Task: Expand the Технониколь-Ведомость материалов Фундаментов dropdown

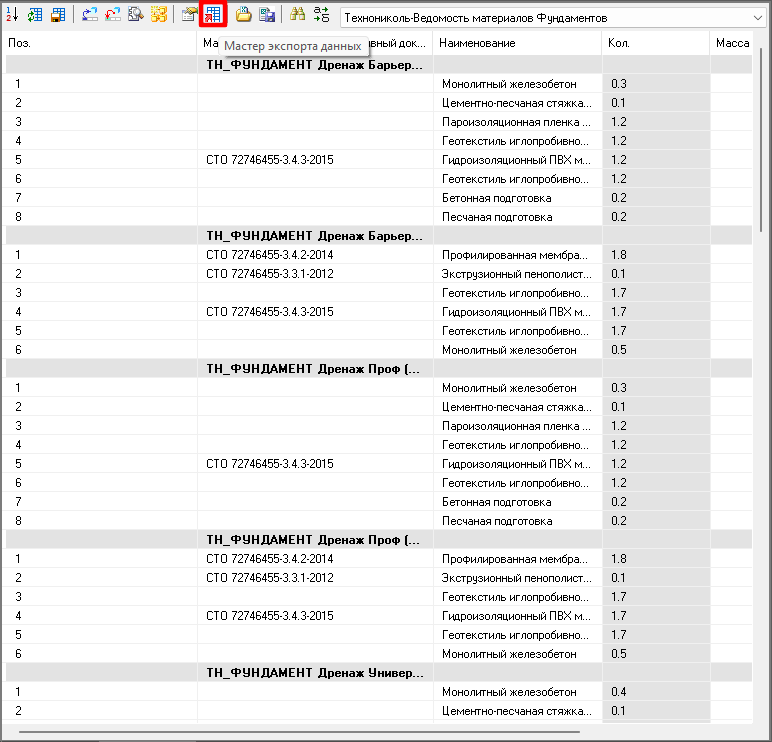Action: tap(756, 17)
